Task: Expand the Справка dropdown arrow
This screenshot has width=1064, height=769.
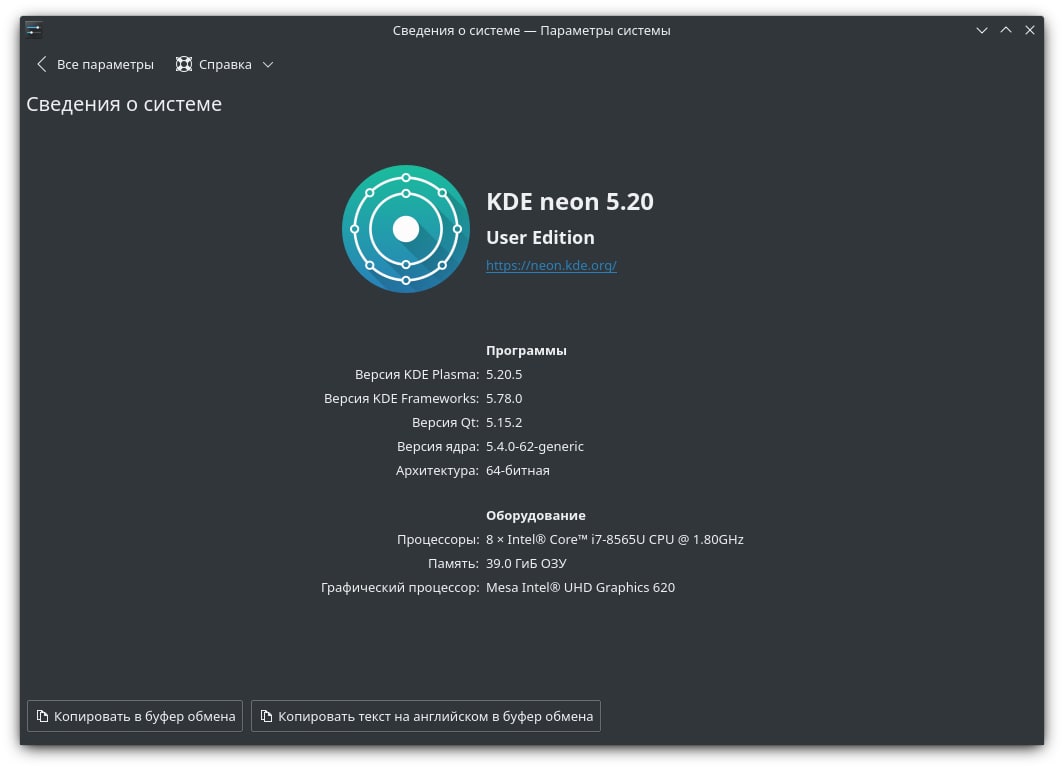Action: [268, 64]
